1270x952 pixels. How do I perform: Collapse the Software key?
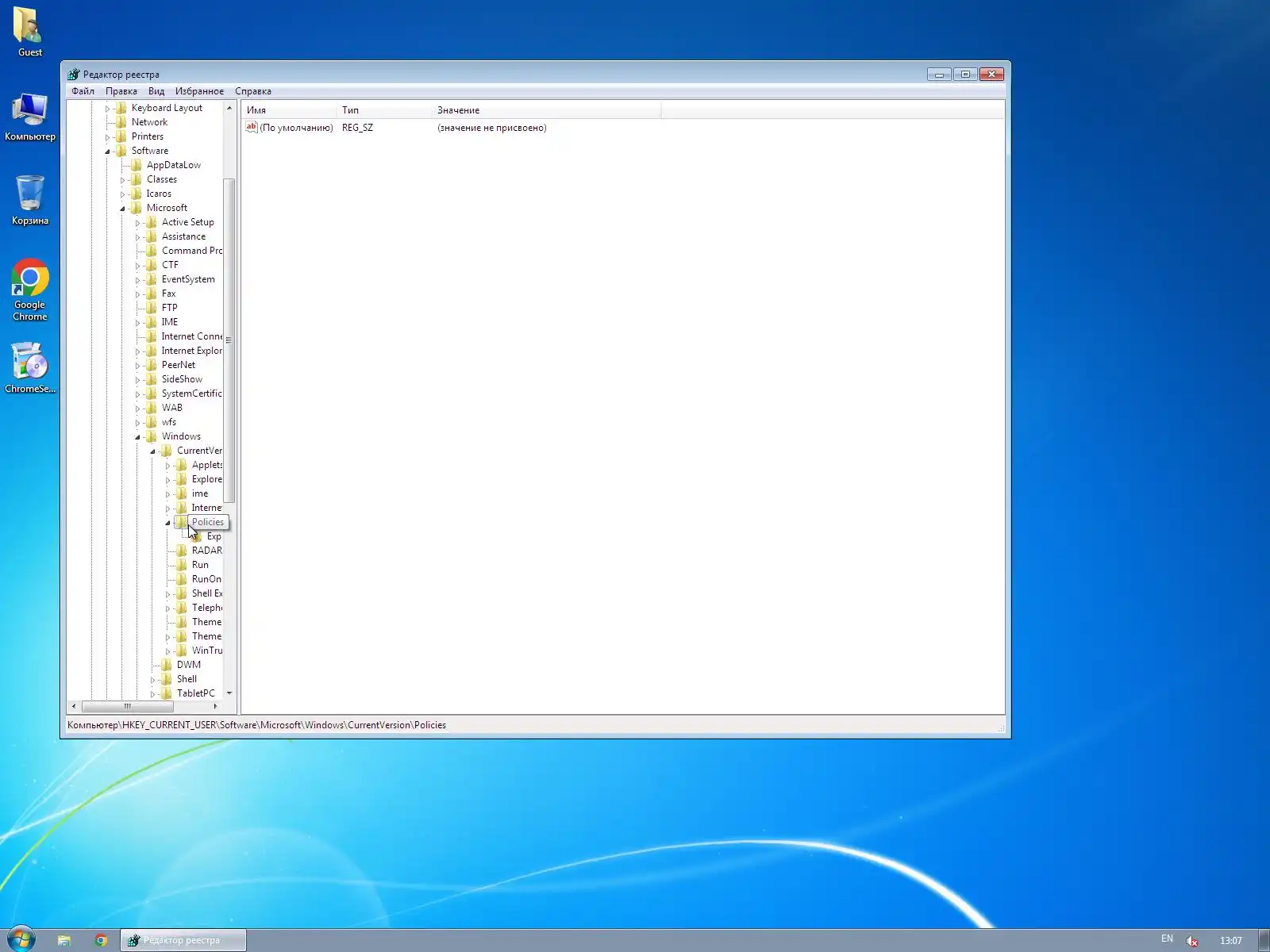point(107,152)
